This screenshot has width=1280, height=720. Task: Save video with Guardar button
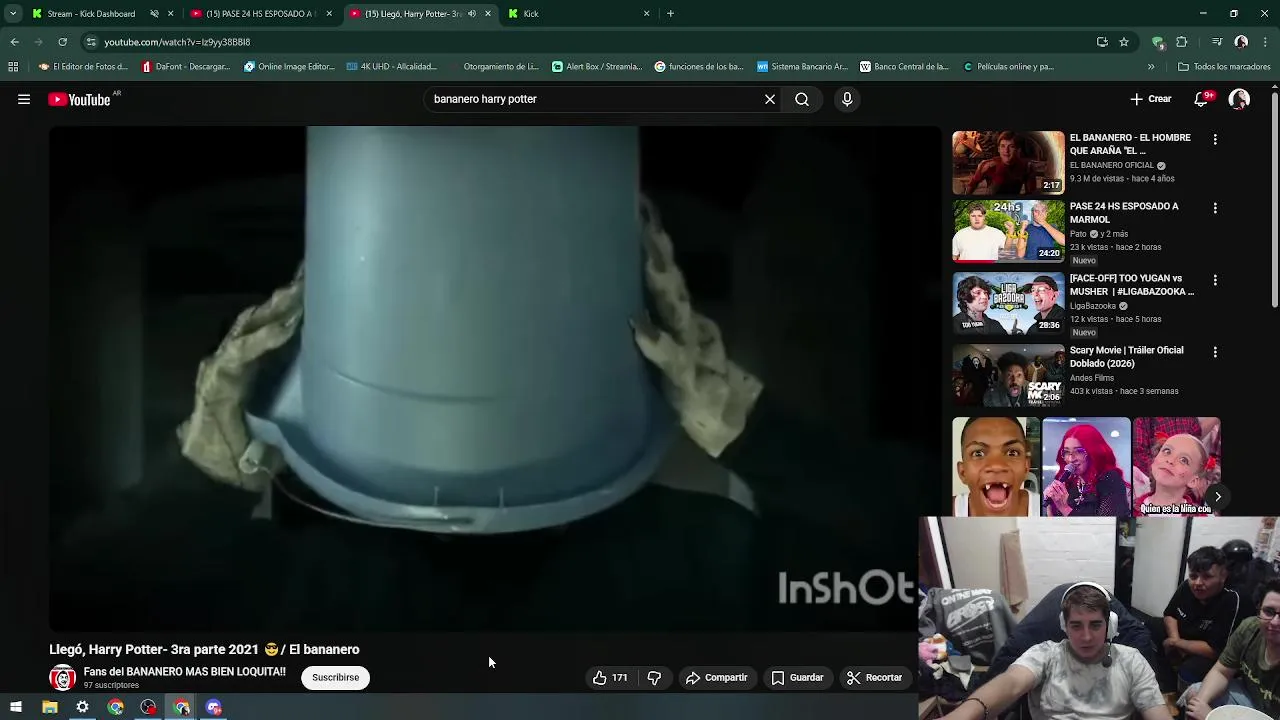click(x=797, y=677)
